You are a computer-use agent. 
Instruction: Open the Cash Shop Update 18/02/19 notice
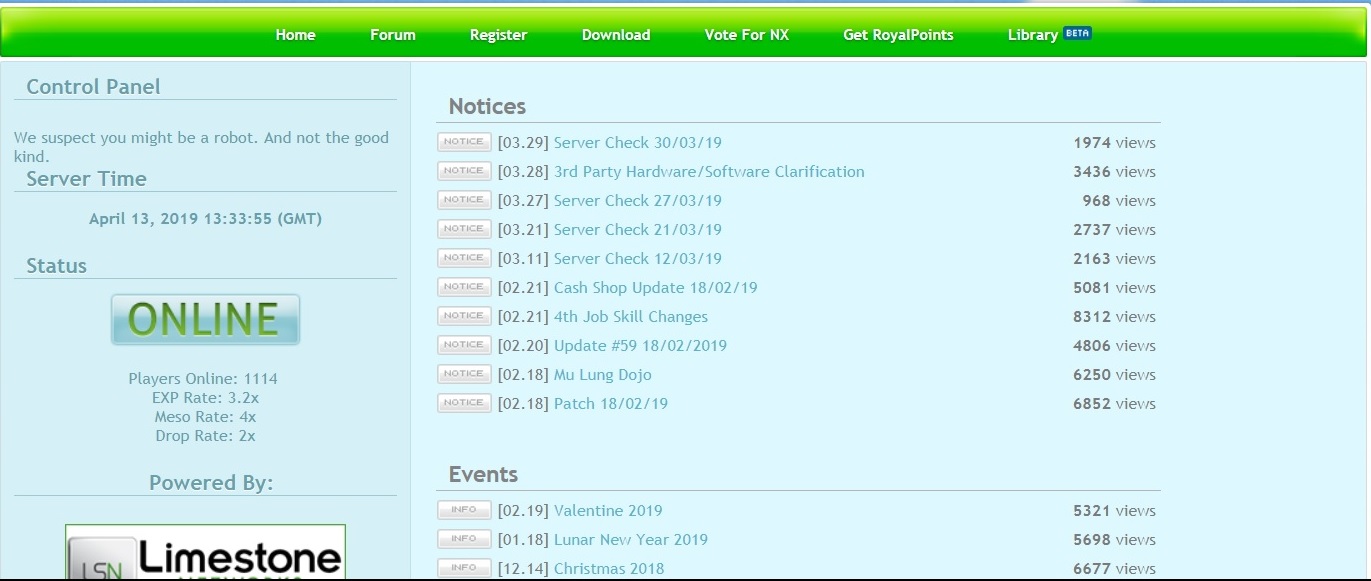coord(655,288)
